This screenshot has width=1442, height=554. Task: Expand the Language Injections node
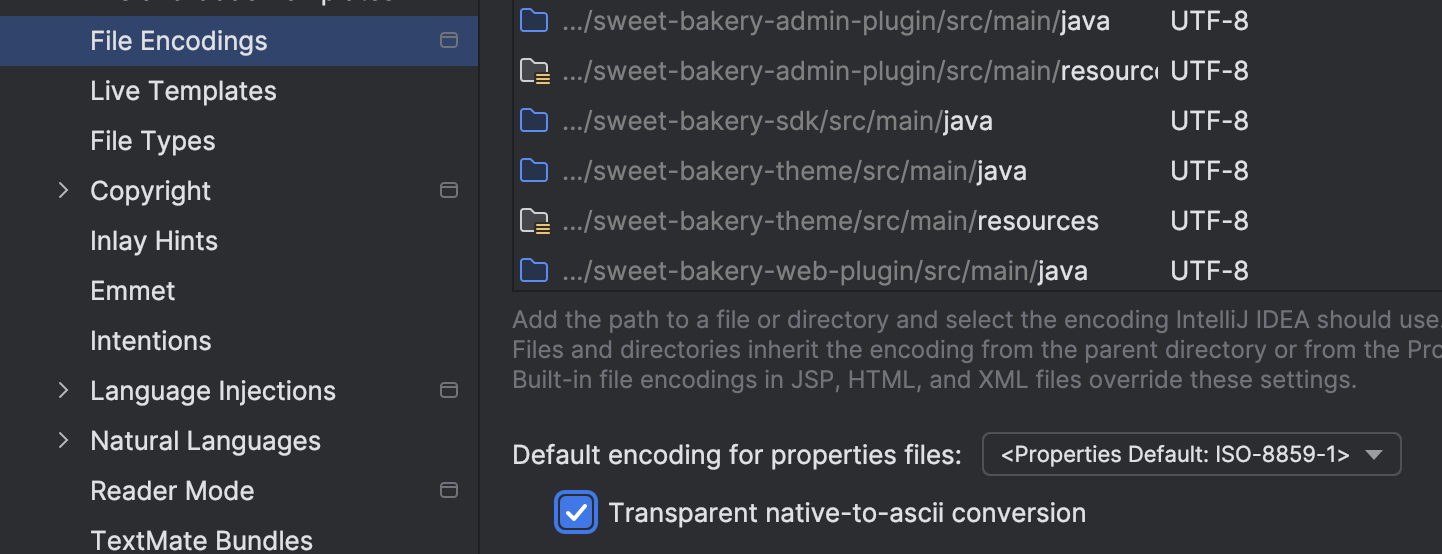click(64, 391)
